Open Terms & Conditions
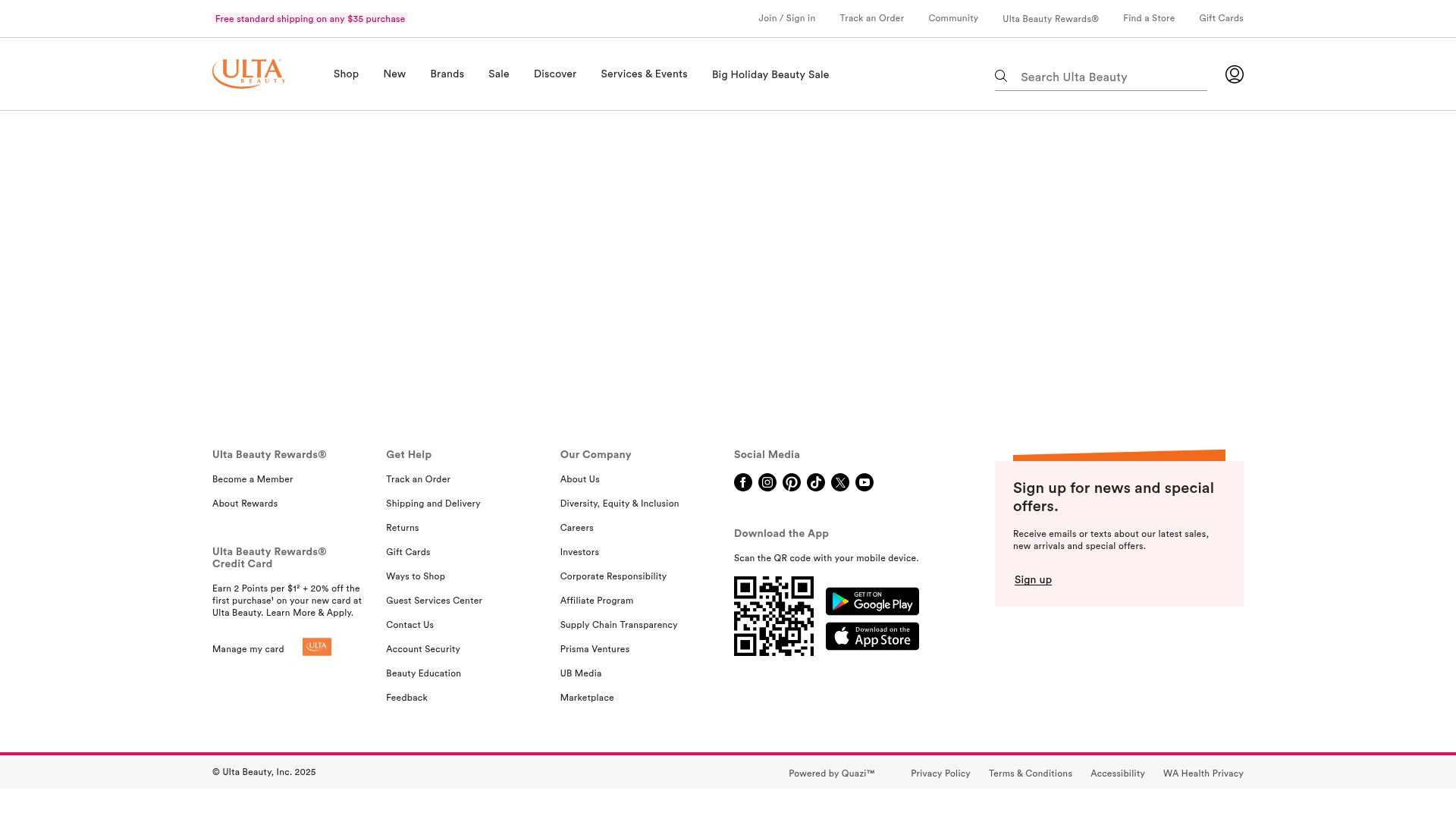This screenshot has height=819, width=1456. coord(1031,773)
